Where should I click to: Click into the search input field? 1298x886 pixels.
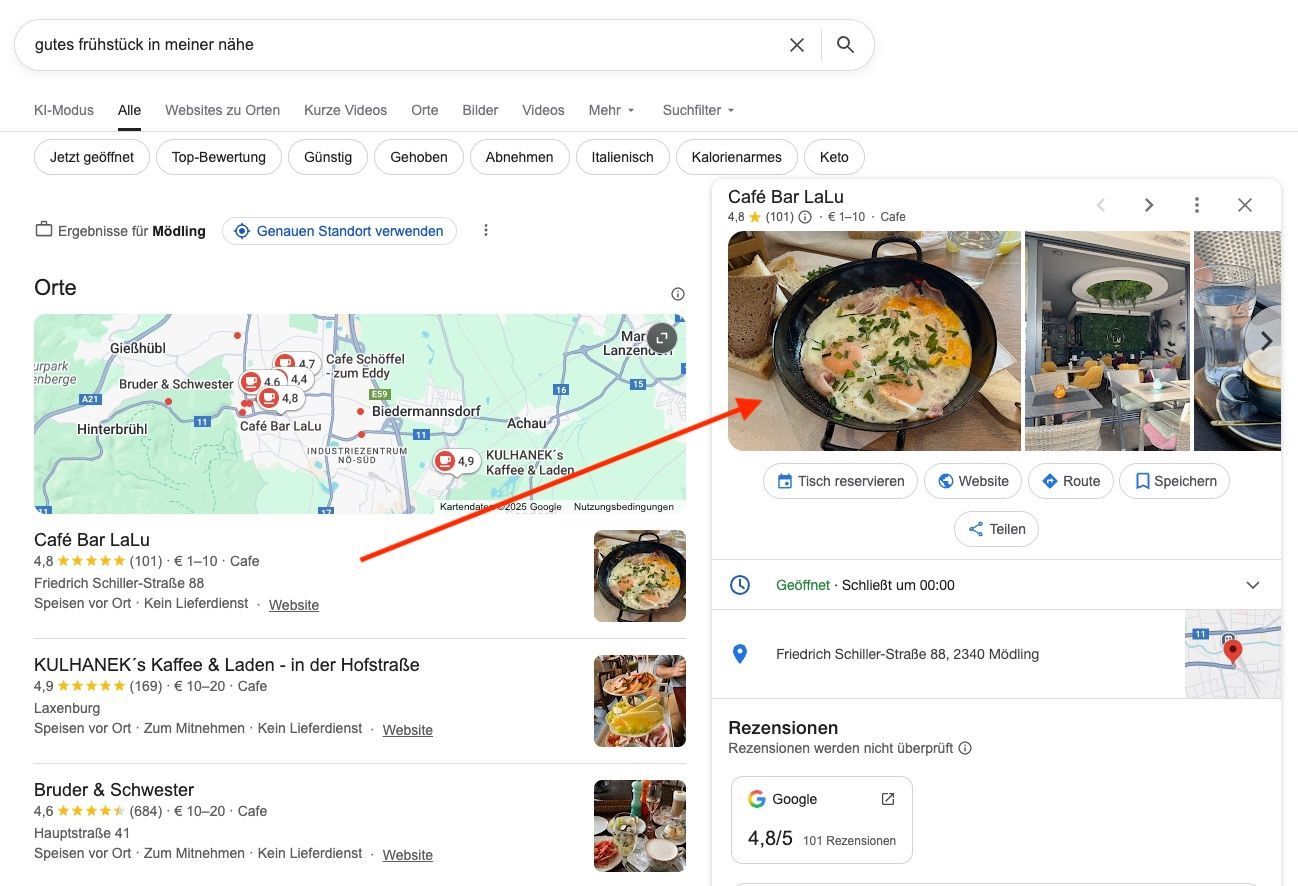pos(405,45)
